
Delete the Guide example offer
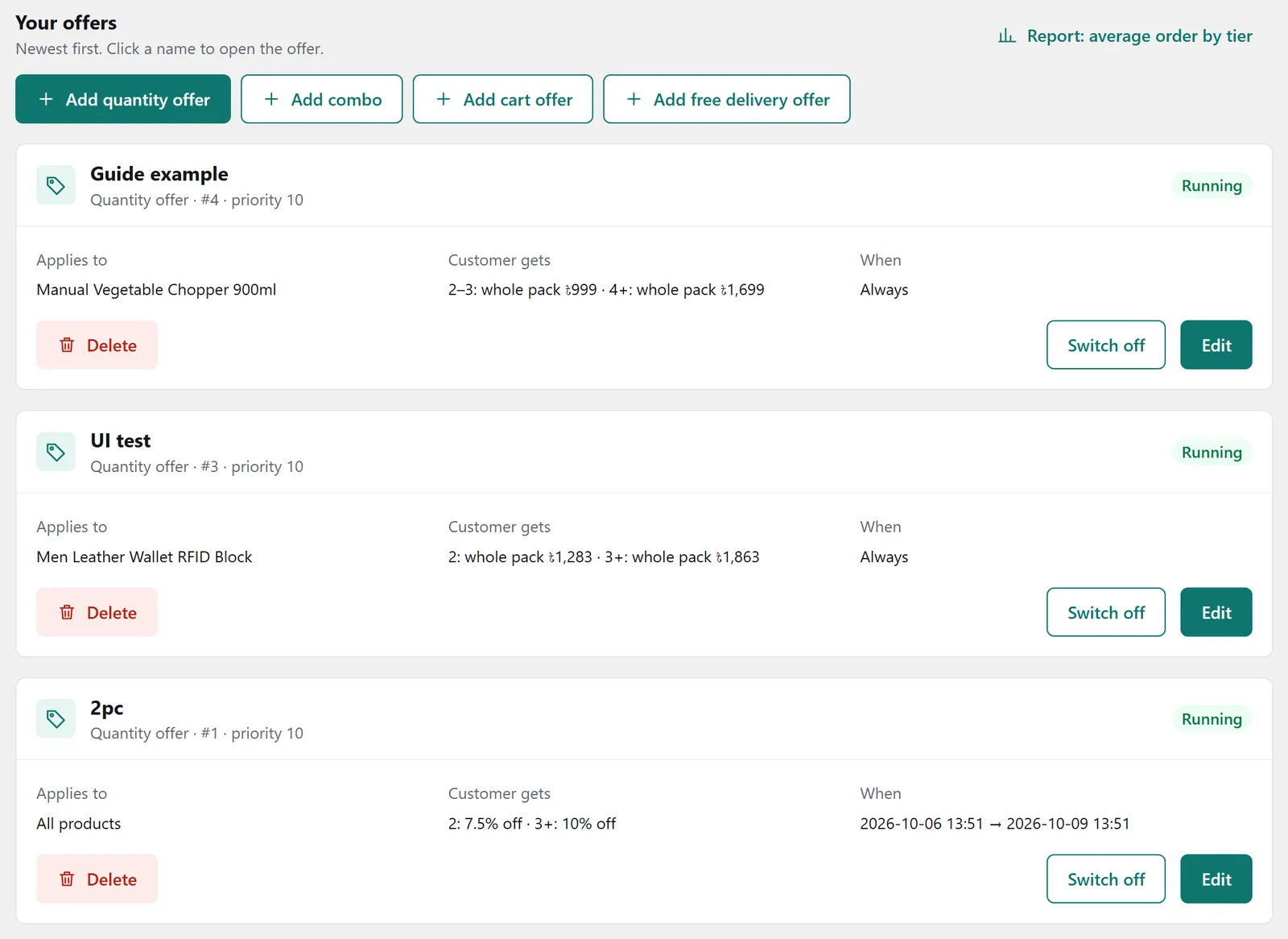pos(97,345)
